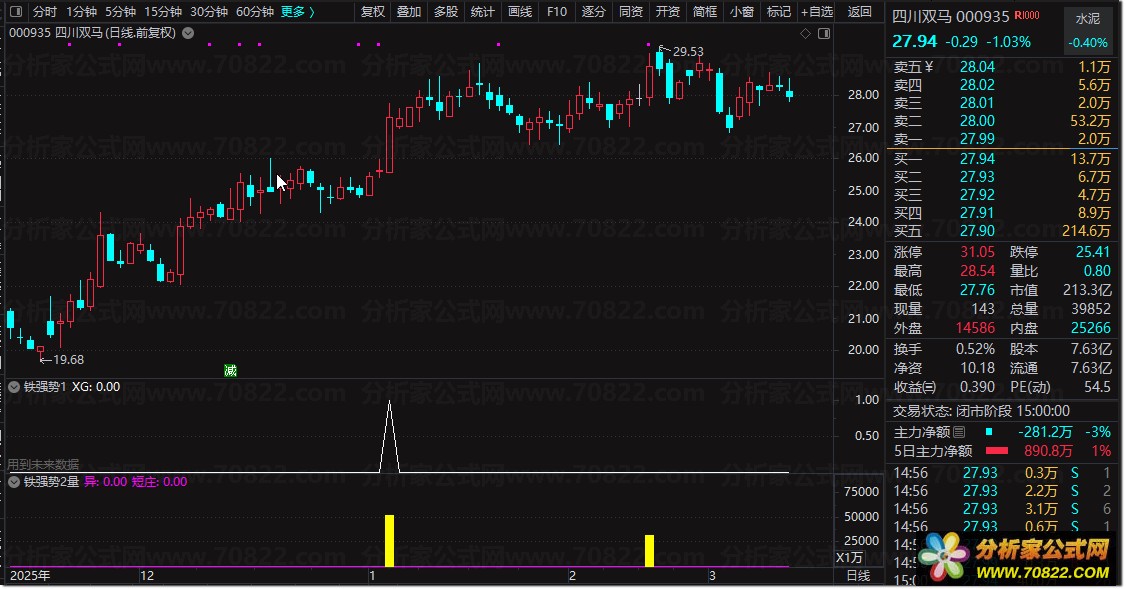The image size is (1126, 589).
Task: Select the 30分钟 period
Action: click(208, 11)
